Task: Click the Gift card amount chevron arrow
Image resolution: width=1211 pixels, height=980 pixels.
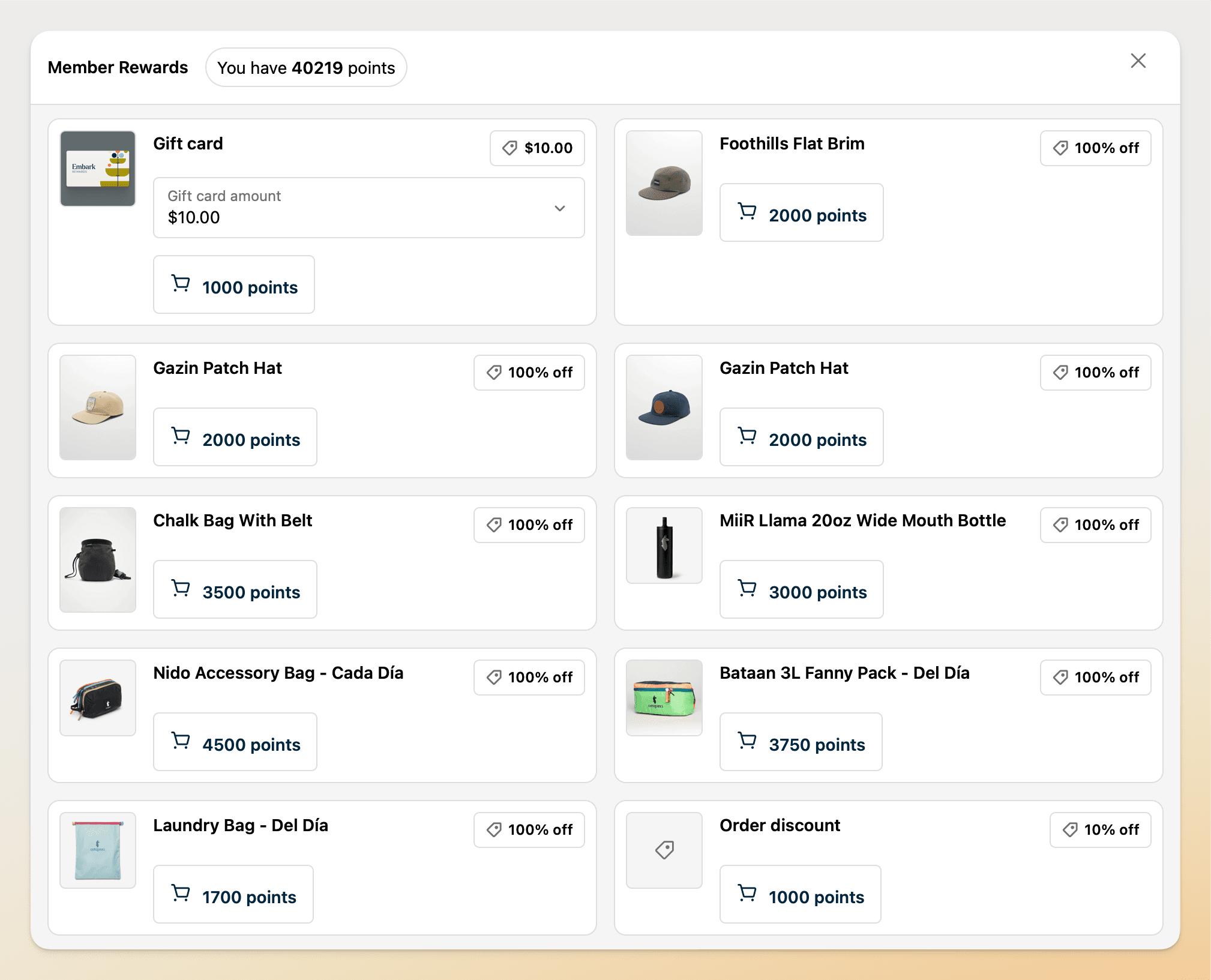Action: [559, 208]
